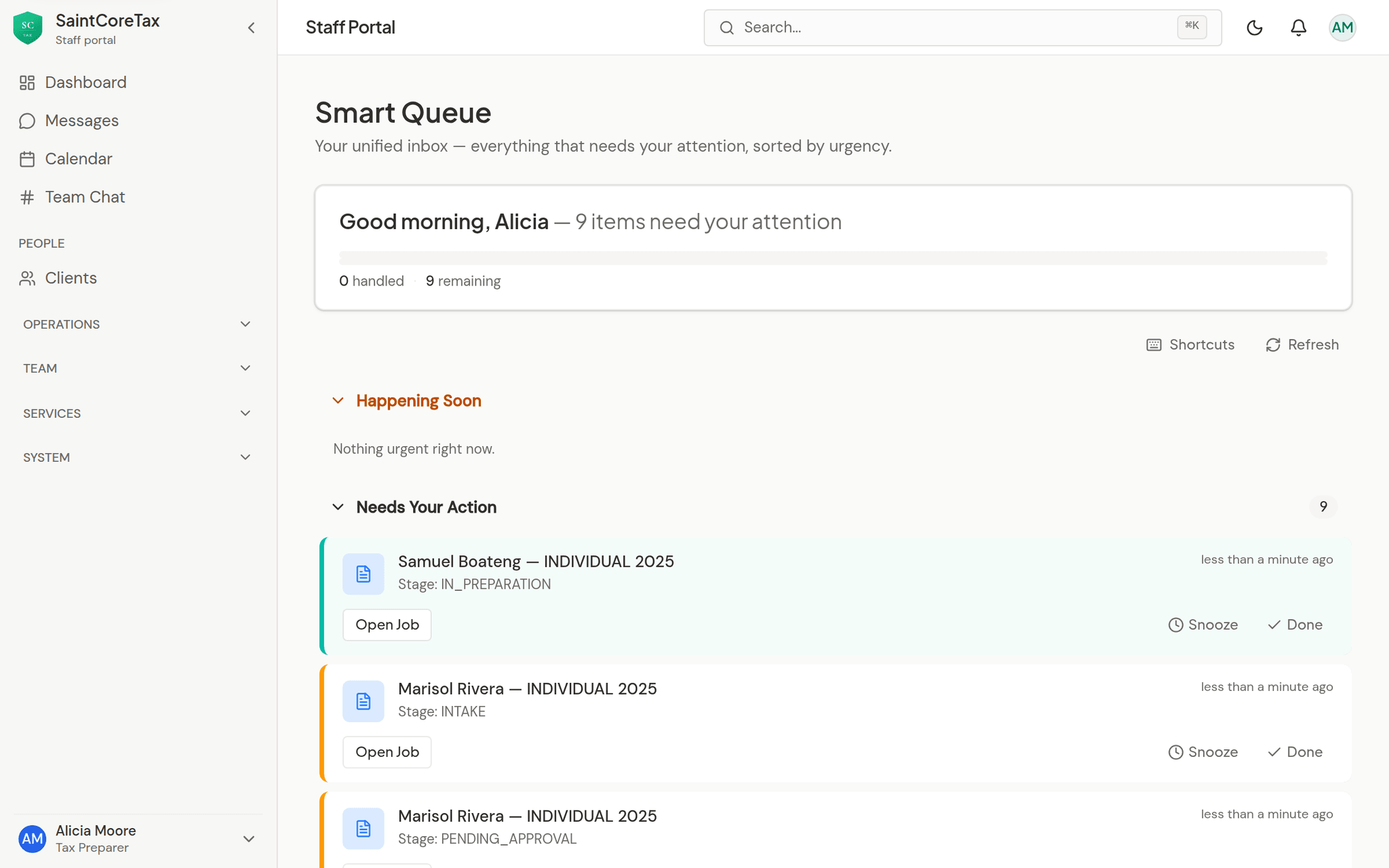Click the Team Chat hash icon
This screenshot has width=1389, height=868.
tap(27, 197)
